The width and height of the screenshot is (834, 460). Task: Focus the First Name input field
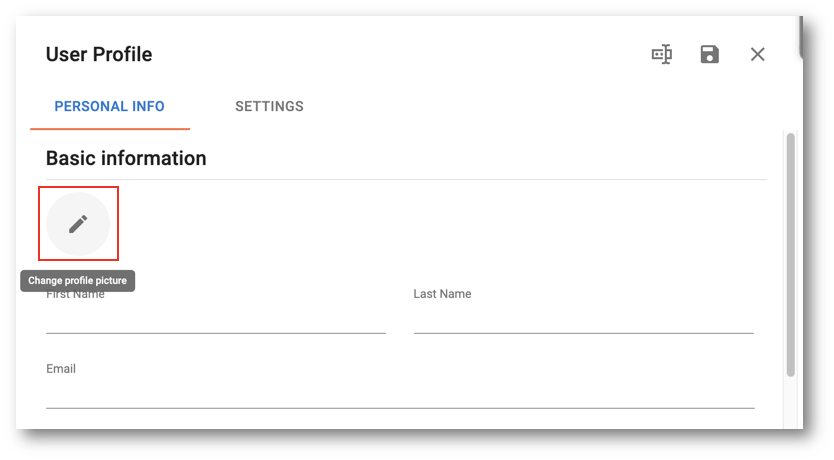point(216,319)
